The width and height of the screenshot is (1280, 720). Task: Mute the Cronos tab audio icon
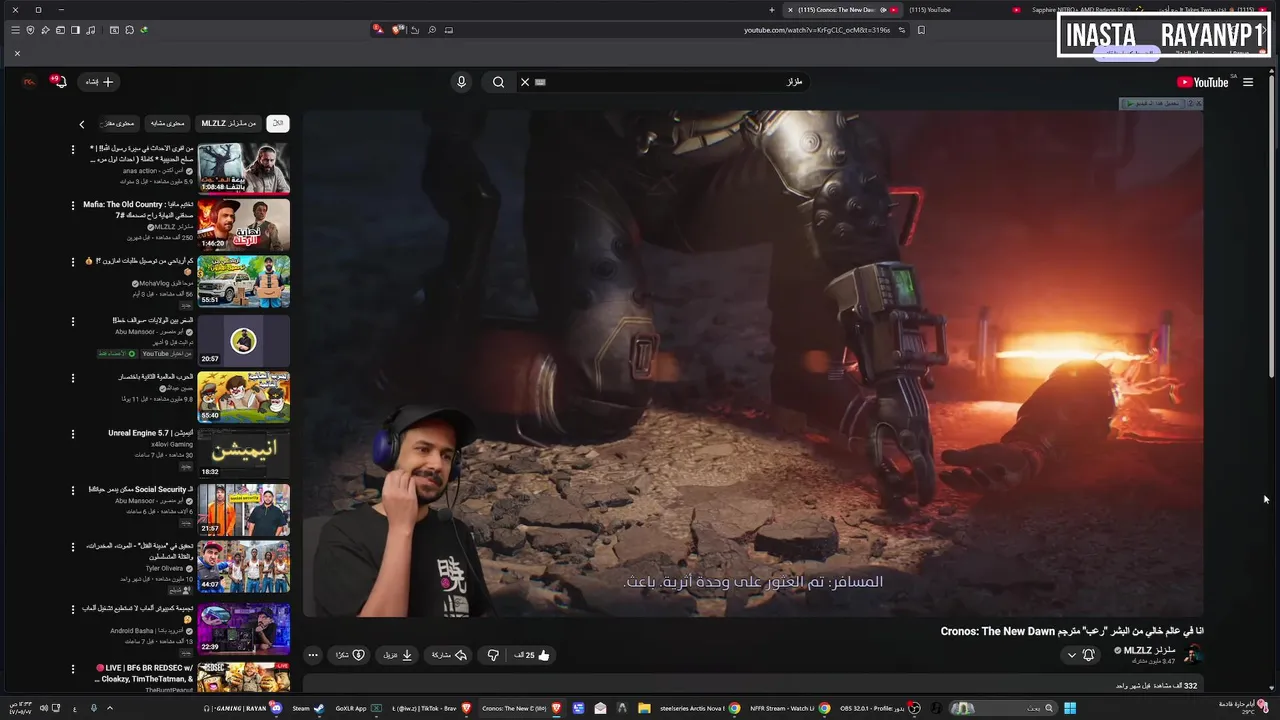884,10
